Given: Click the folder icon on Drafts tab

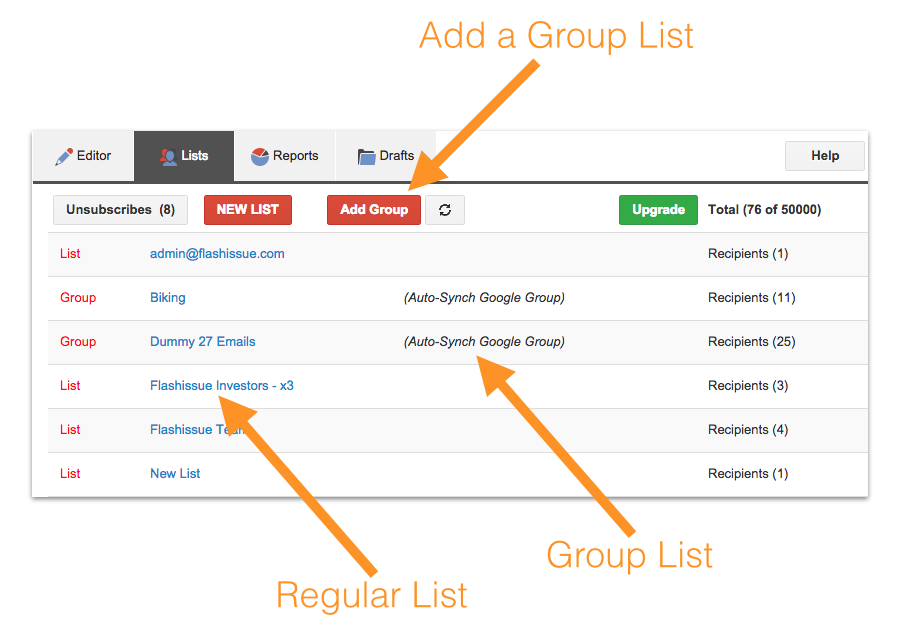Looking at the screenshot, I should pyautogui.click(x=367, y=157).
